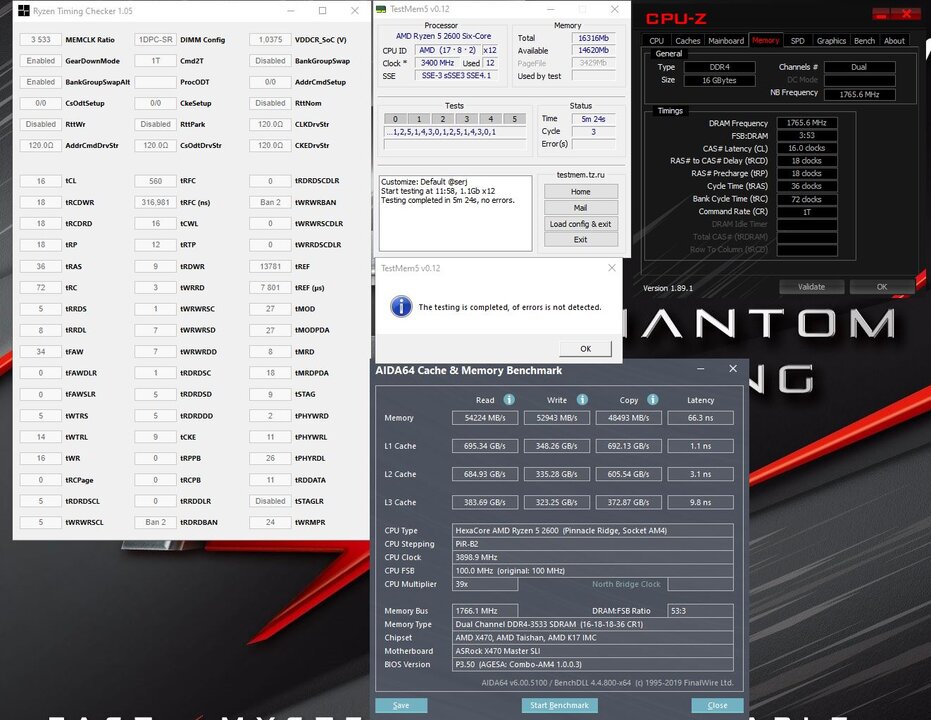Click the TestMem5 Total memory 16316Mb field
The height and width of the screenshot is (720, 931).
click(x=593, y=37)
